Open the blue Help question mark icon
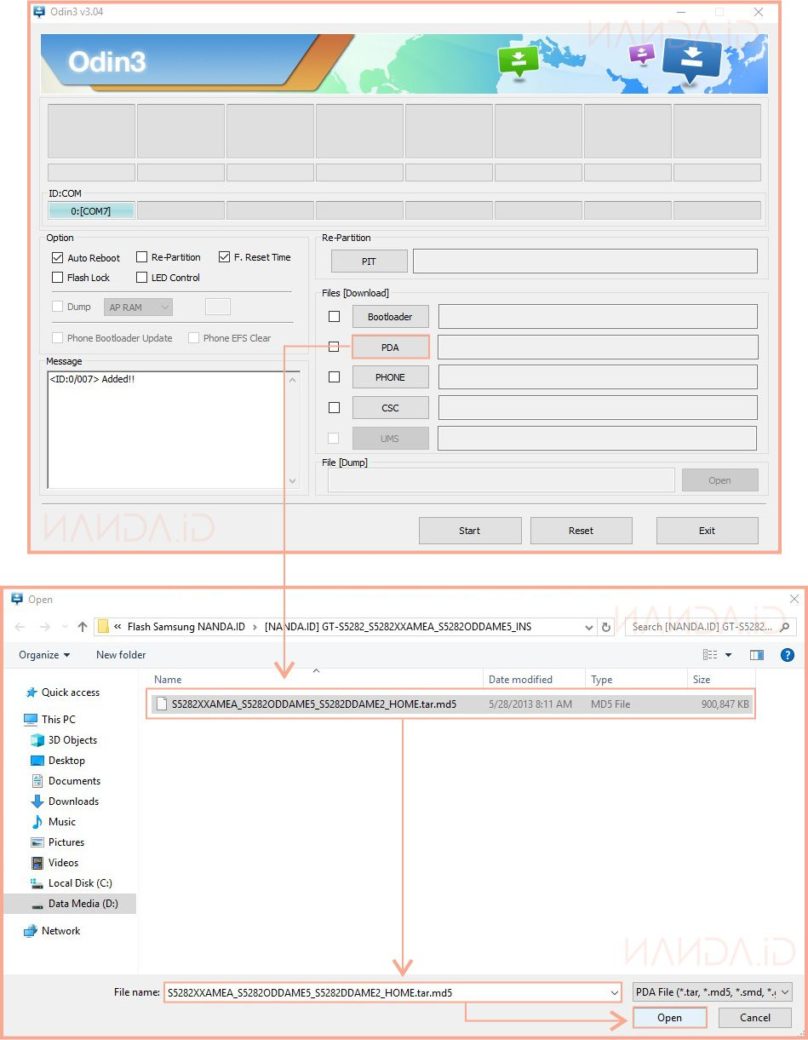This screenshot has width=808, height=1040. (x=787, y=655)
